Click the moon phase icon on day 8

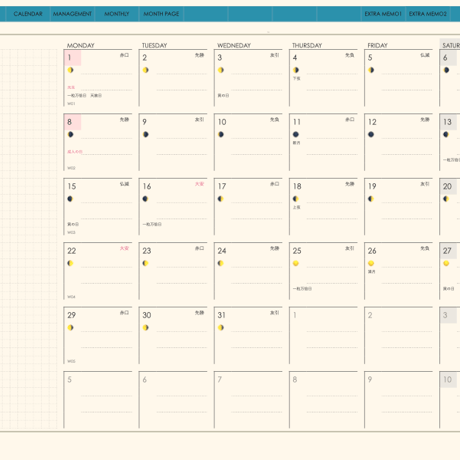[x=70, y=134]
